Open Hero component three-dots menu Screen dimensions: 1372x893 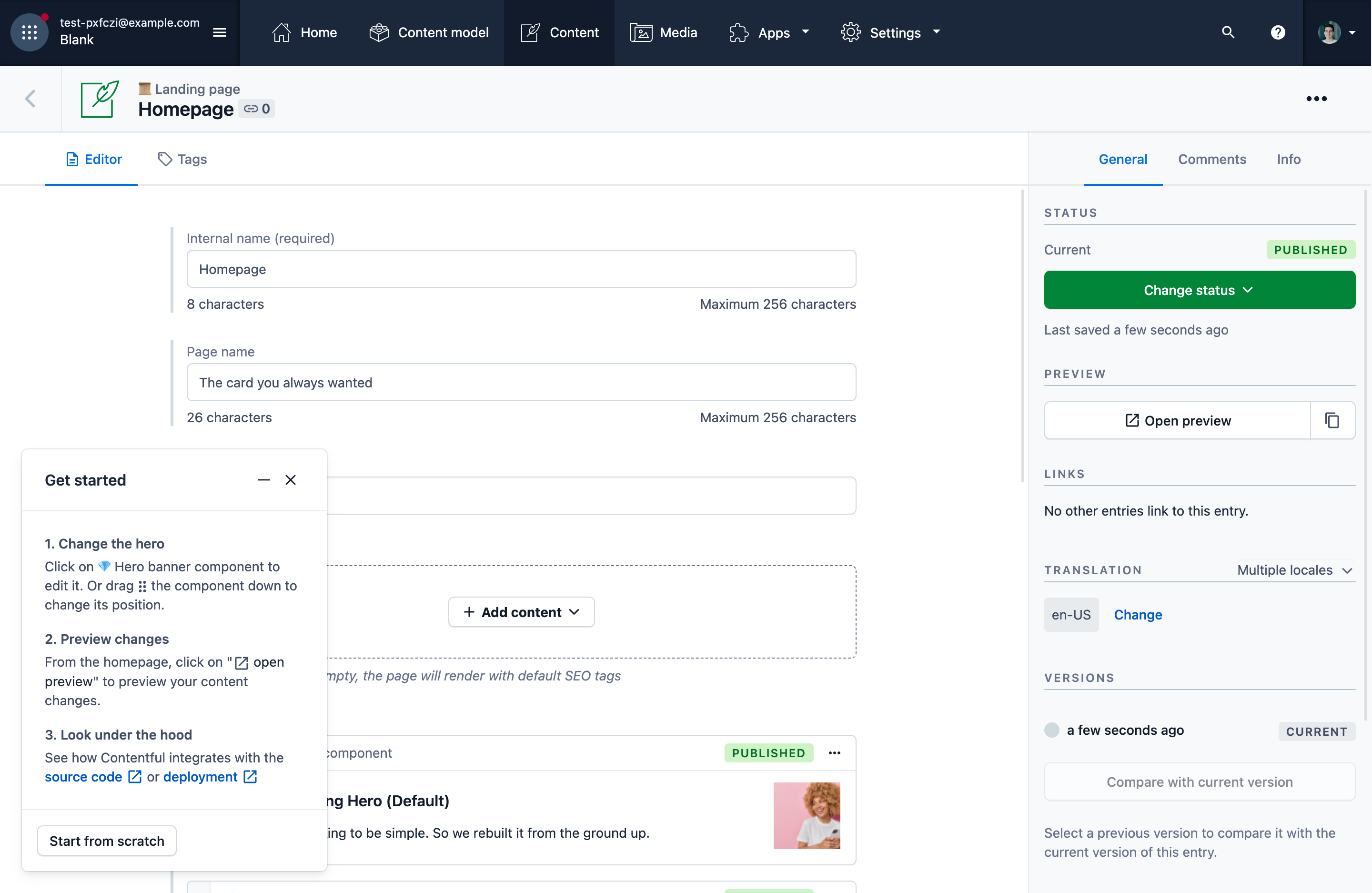coord(834,753)
